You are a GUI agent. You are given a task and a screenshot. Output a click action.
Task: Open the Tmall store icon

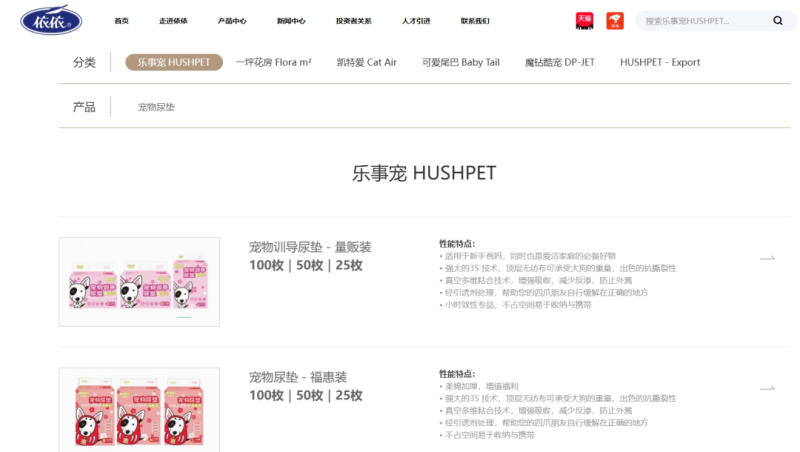pyautogui.click(x=584, y=20)
